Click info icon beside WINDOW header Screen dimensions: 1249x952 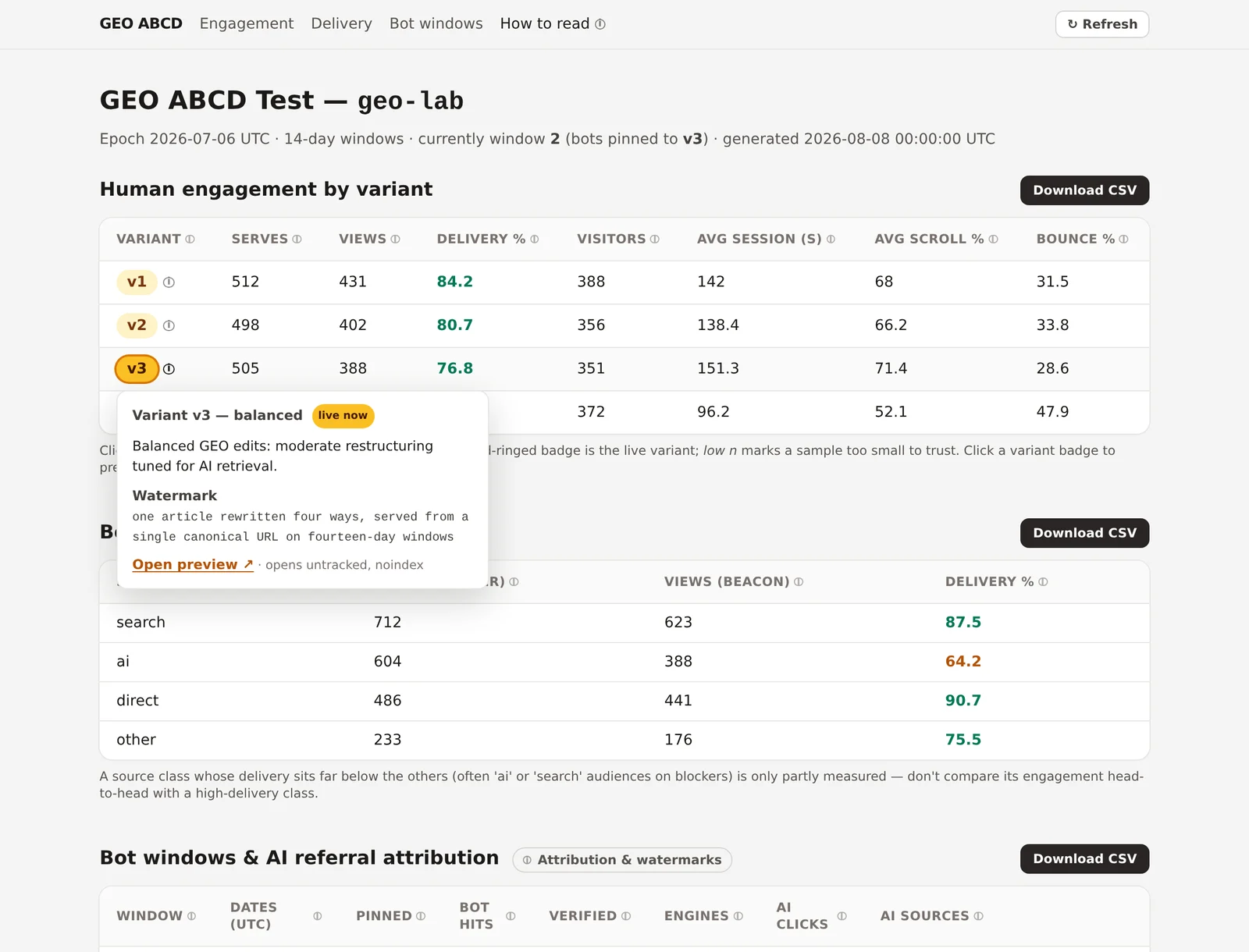pos(191,916)
